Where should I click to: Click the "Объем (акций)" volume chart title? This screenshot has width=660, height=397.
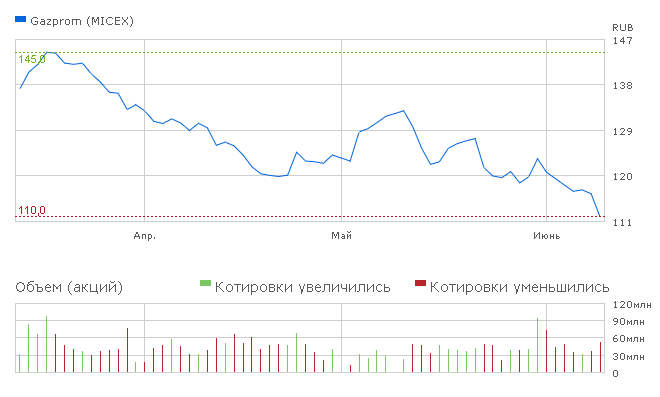tap(69, 288)
